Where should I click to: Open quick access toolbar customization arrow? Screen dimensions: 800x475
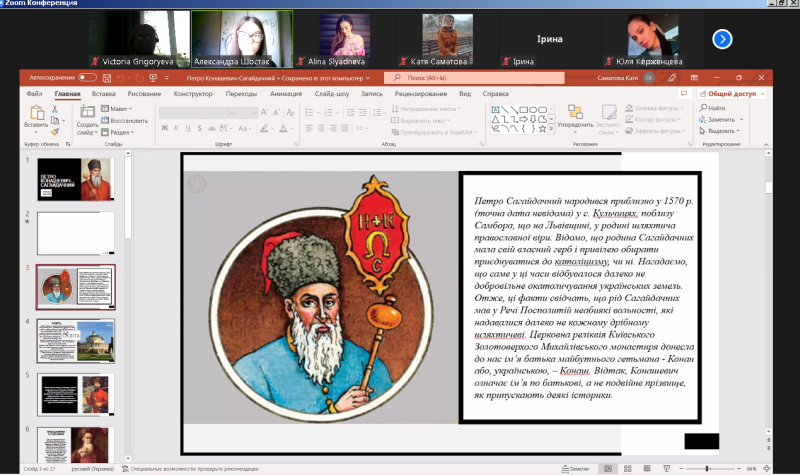(x=167, y=78)
